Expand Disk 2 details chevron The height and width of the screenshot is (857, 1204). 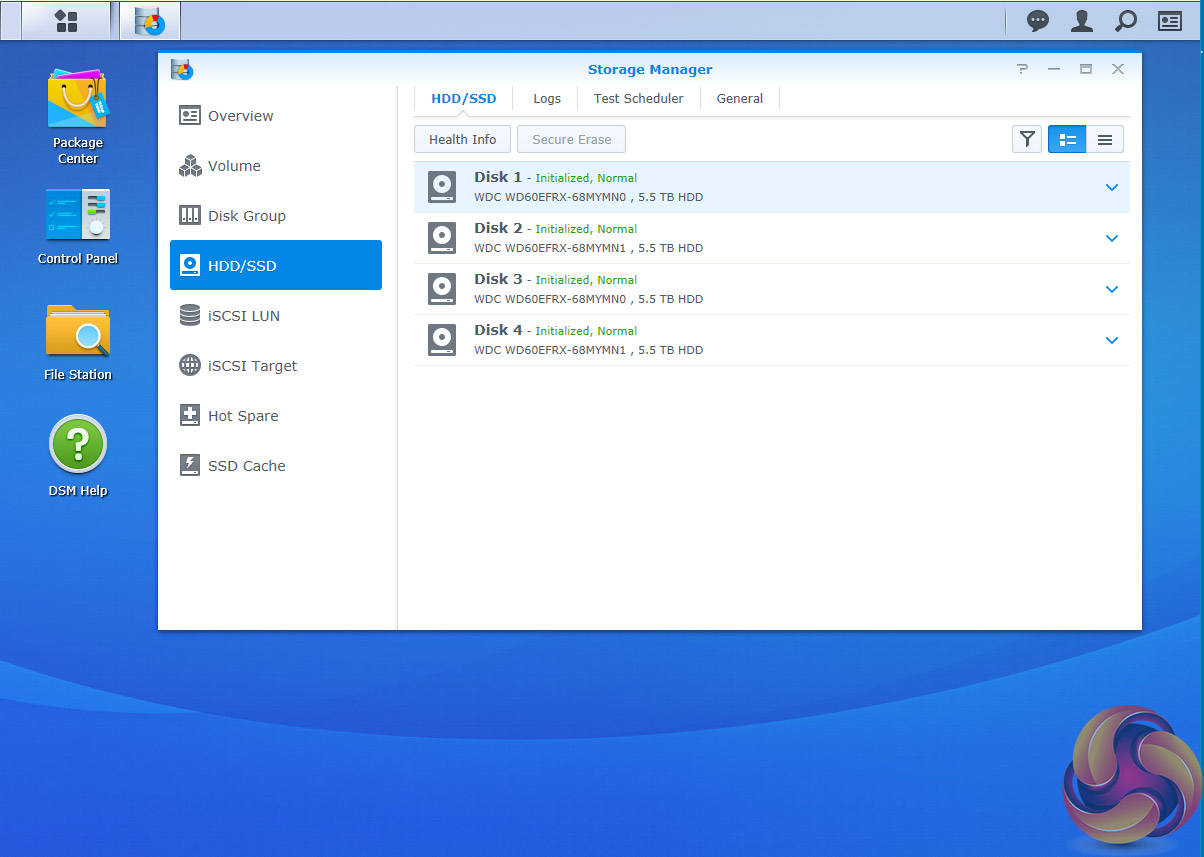tap(1111, 238)
